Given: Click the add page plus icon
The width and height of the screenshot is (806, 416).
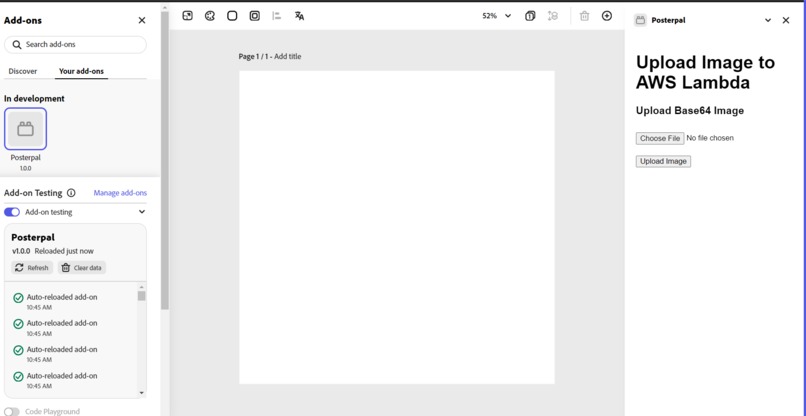Looking at the screenshot, I should [x=607, y=16].
